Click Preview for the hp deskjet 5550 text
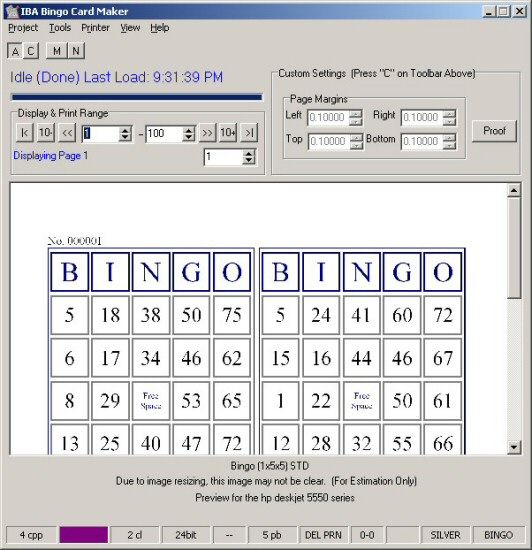 [275, 498]
